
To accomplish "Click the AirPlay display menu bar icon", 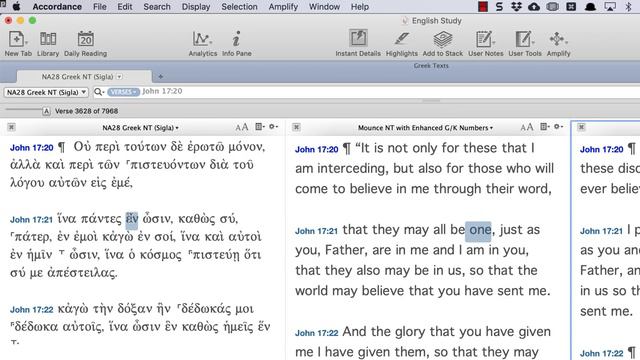I will (x=610, y=7).
